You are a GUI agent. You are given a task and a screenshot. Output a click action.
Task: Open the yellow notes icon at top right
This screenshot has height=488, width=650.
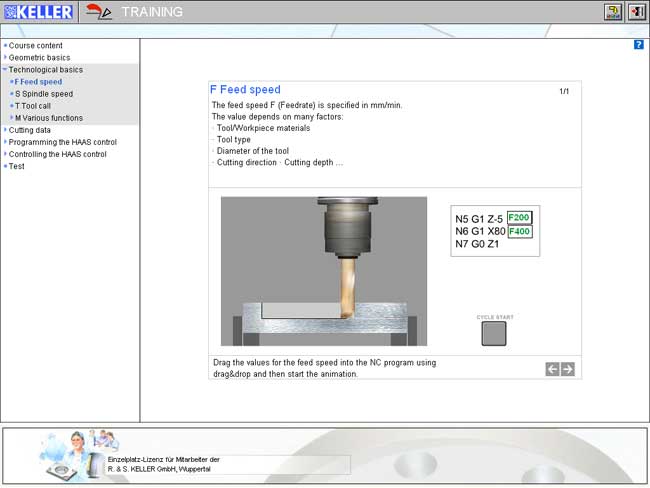pos(613,12)
